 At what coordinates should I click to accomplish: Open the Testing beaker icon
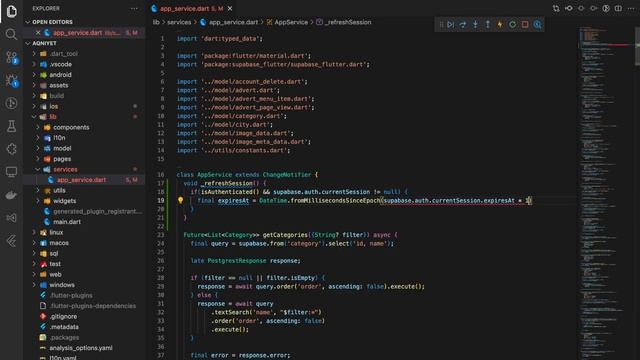[x=11, y=126]
